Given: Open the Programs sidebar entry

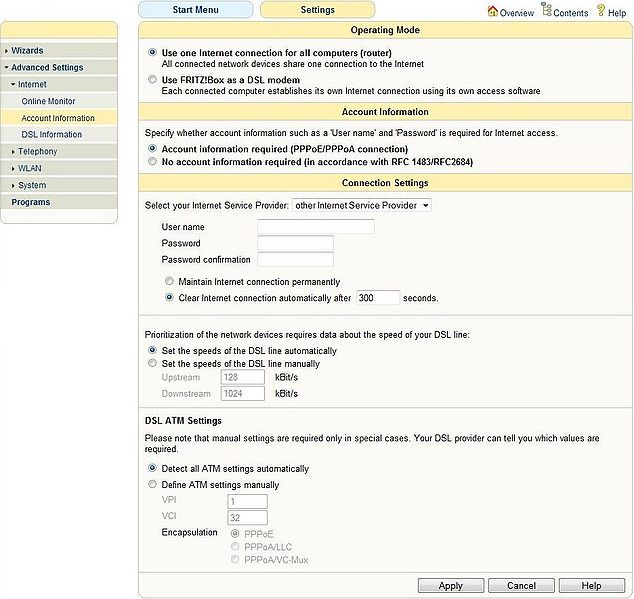Looking at the screenshot, I should point(59,202).
